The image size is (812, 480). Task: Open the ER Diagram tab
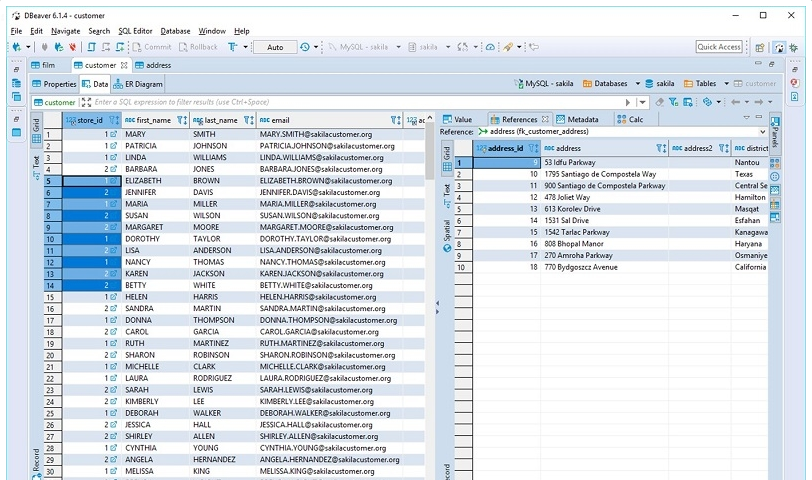pos(138,84)
